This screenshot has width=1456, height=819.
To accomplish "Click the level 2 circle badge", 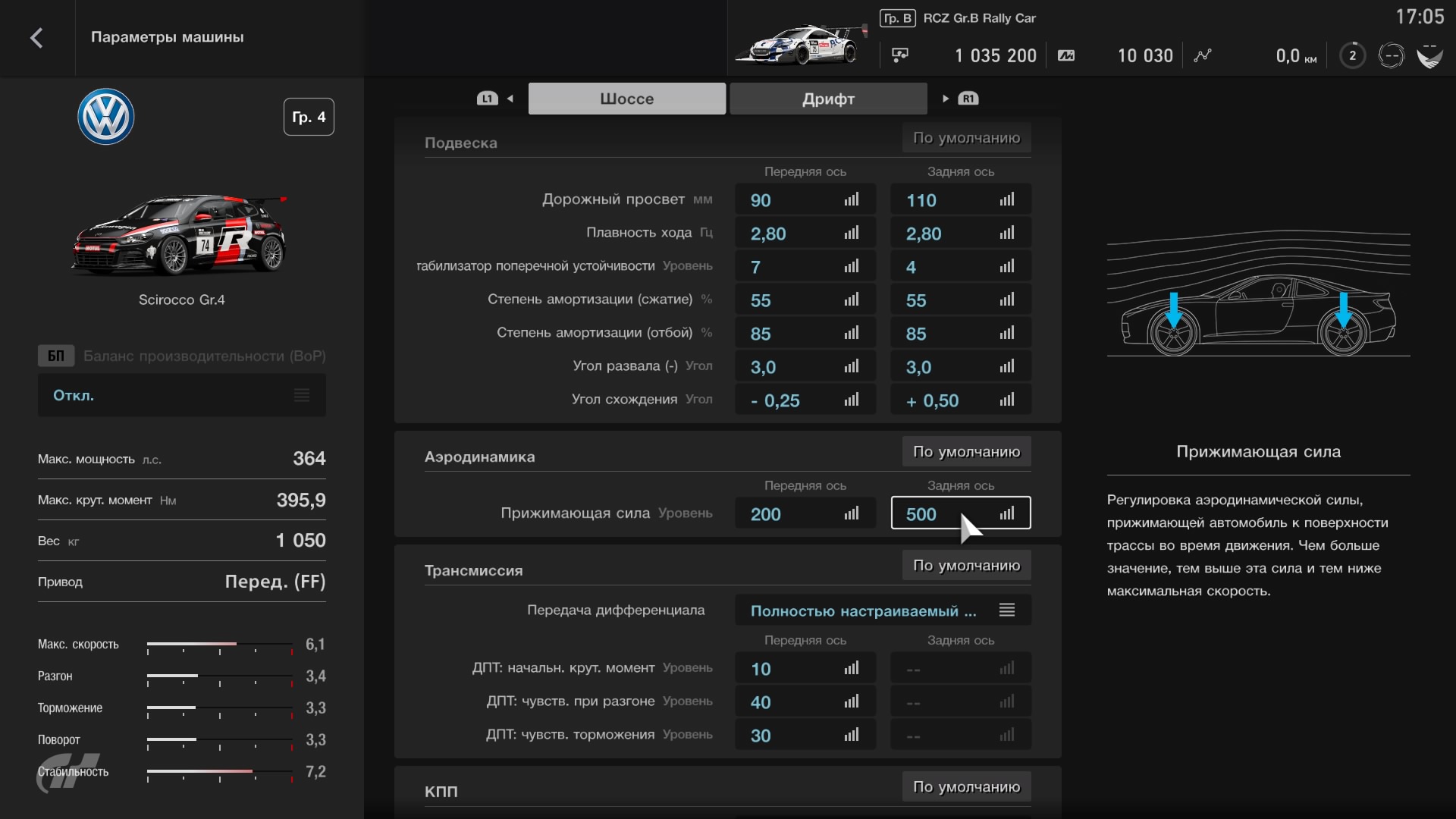I will click(x=1352, y=55).
